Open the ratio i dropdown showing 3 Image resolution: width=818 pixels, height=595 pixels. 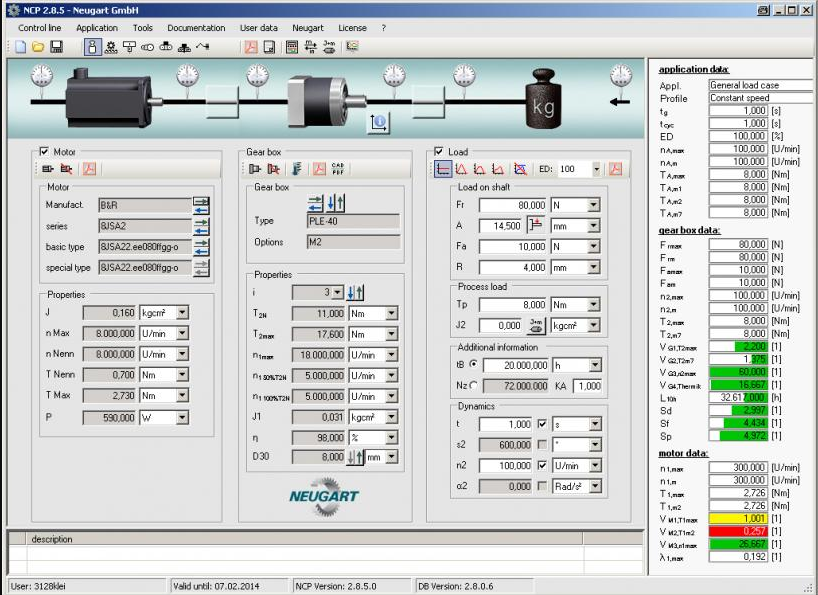point(337,292)
